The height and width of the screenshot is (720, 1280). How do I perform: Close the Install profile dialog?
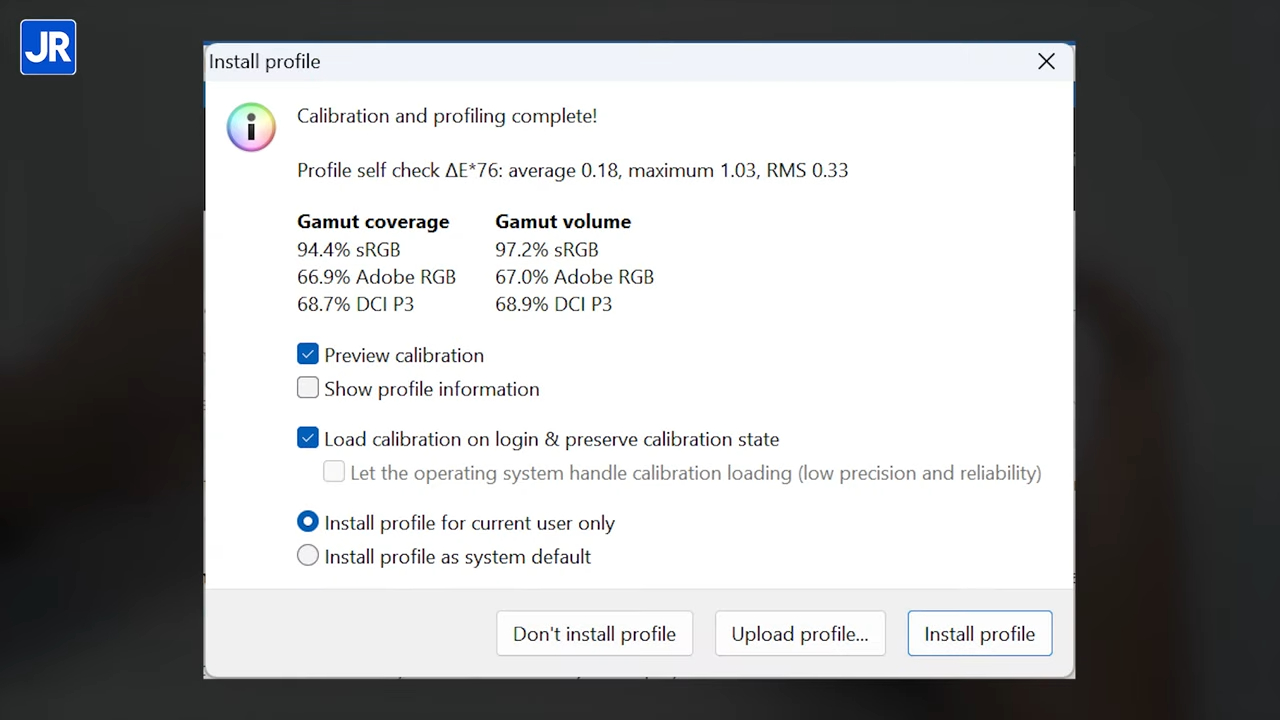tap(1046, 62)
